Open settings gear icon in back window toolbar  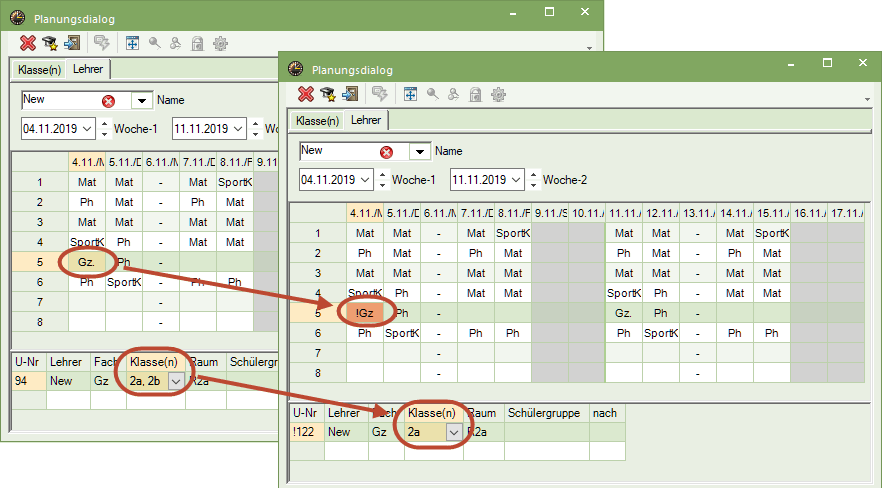point(220,43)
